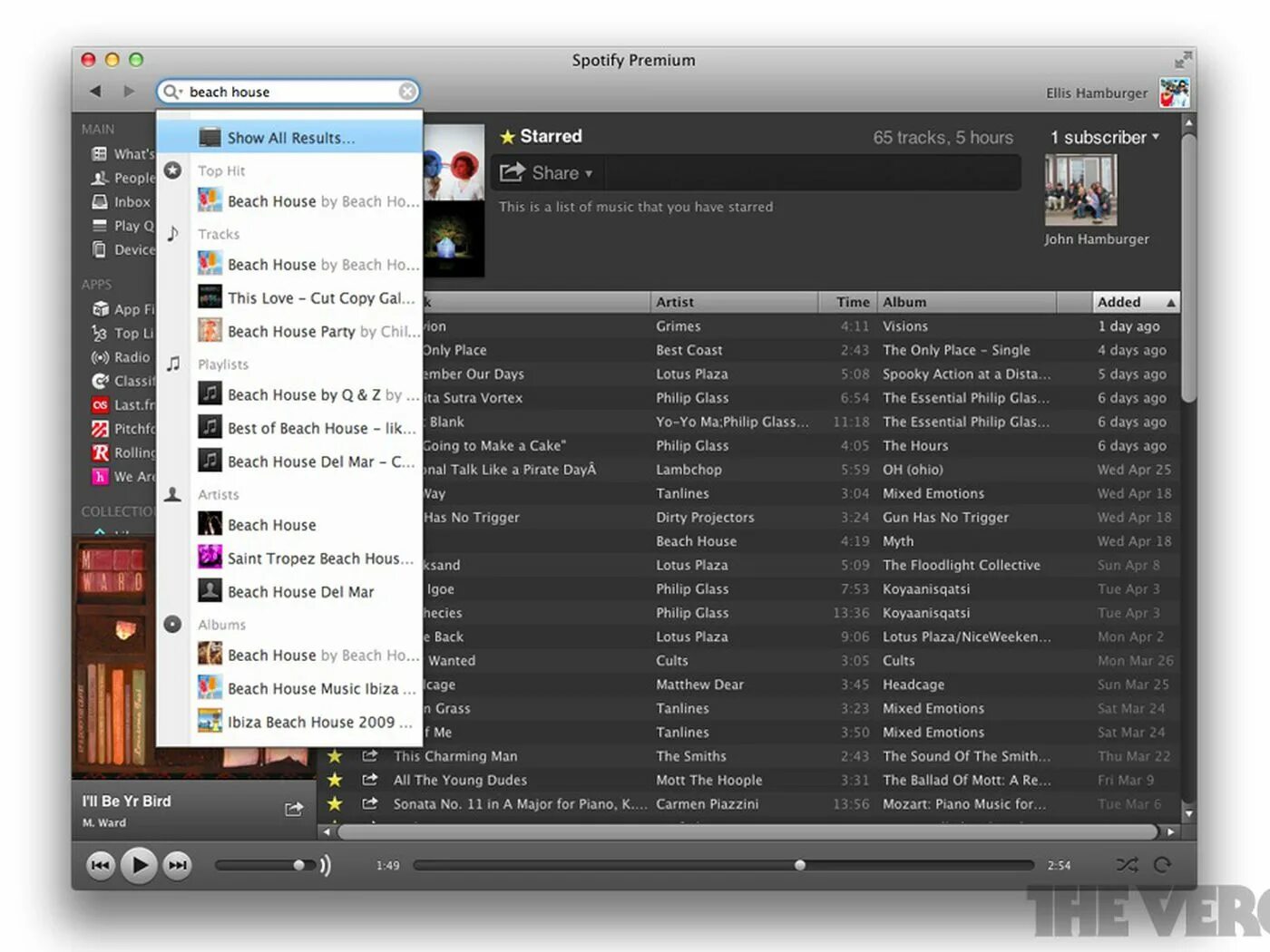Seek on the track progress bar
The width and height of the screenshot is (1270, 952).
click(723, 865)
